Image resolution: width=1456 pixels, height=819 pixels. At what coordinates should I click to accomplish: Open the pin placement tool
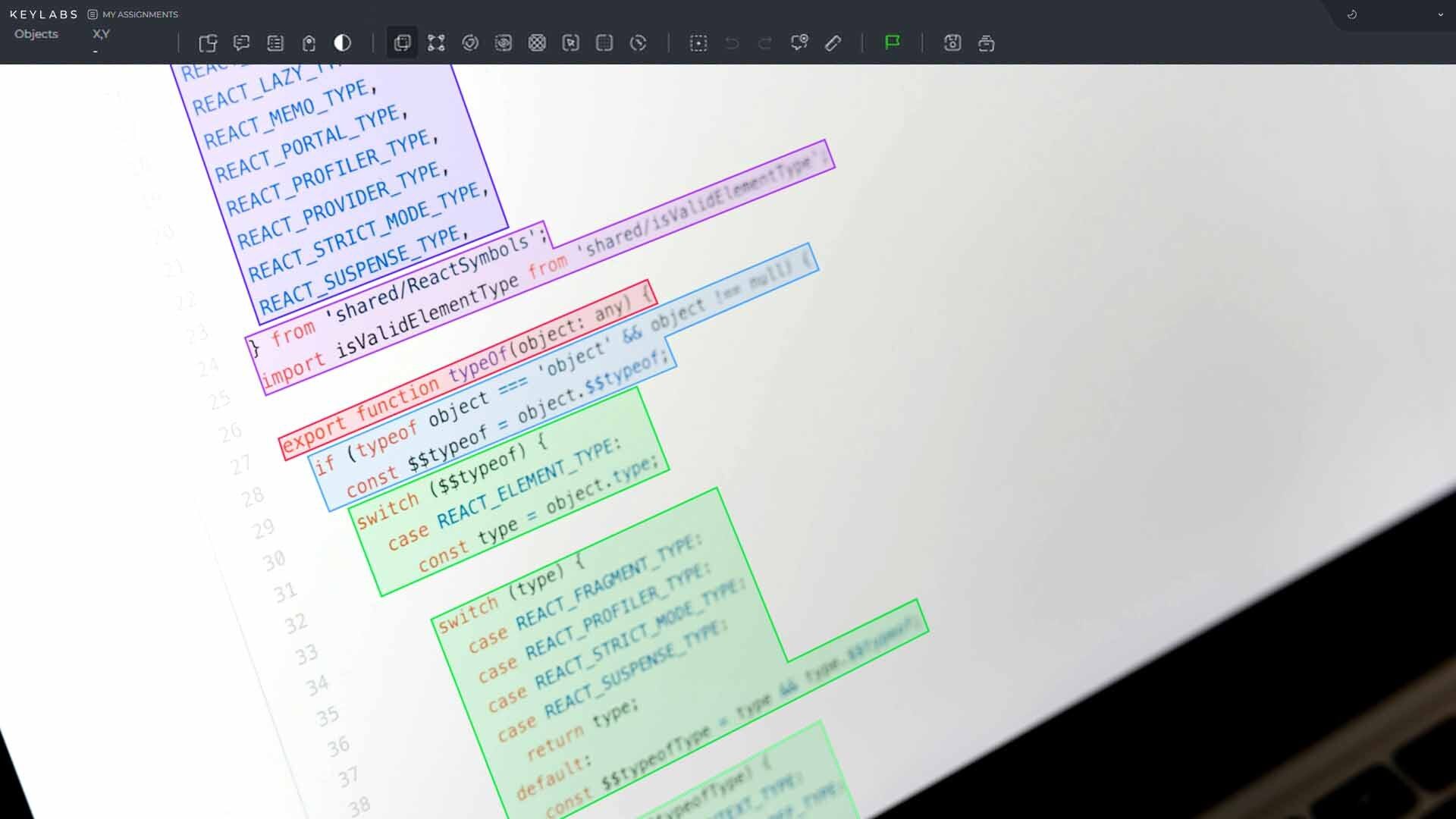[x=309, y=43]
